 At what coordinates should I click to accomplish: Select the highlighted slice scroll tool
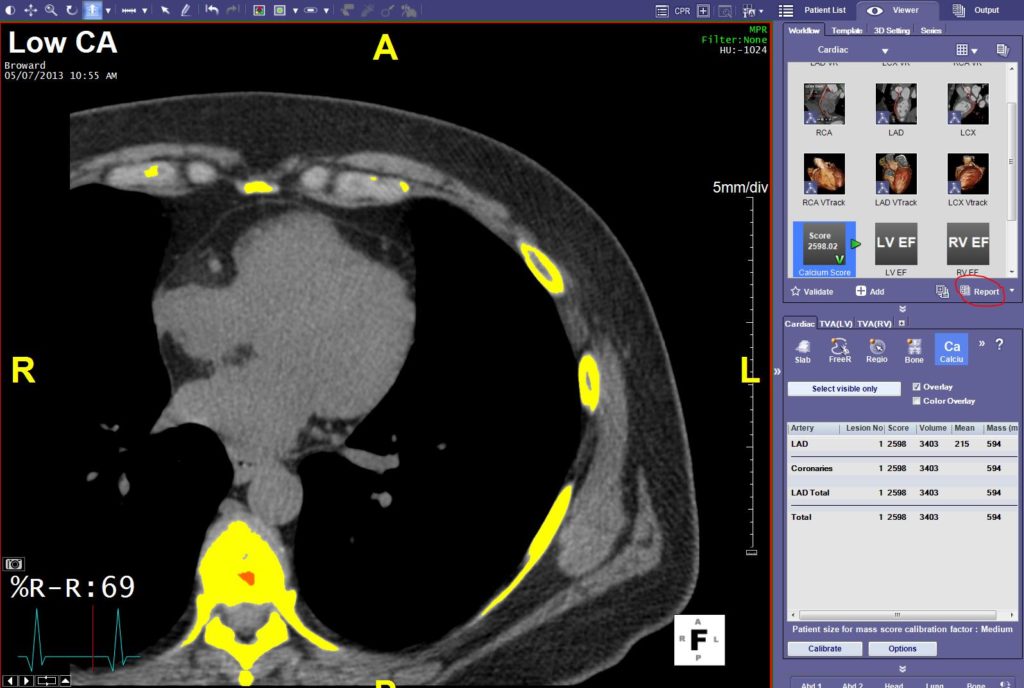(92, 10)
